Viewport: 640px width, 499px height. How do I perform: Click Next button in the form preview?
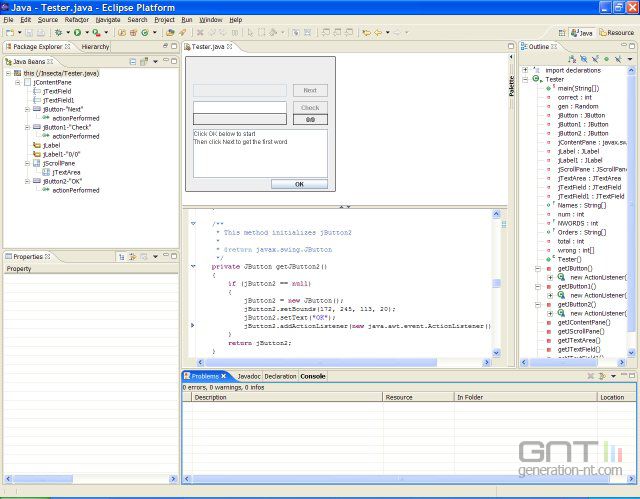(x=310, y=90)
